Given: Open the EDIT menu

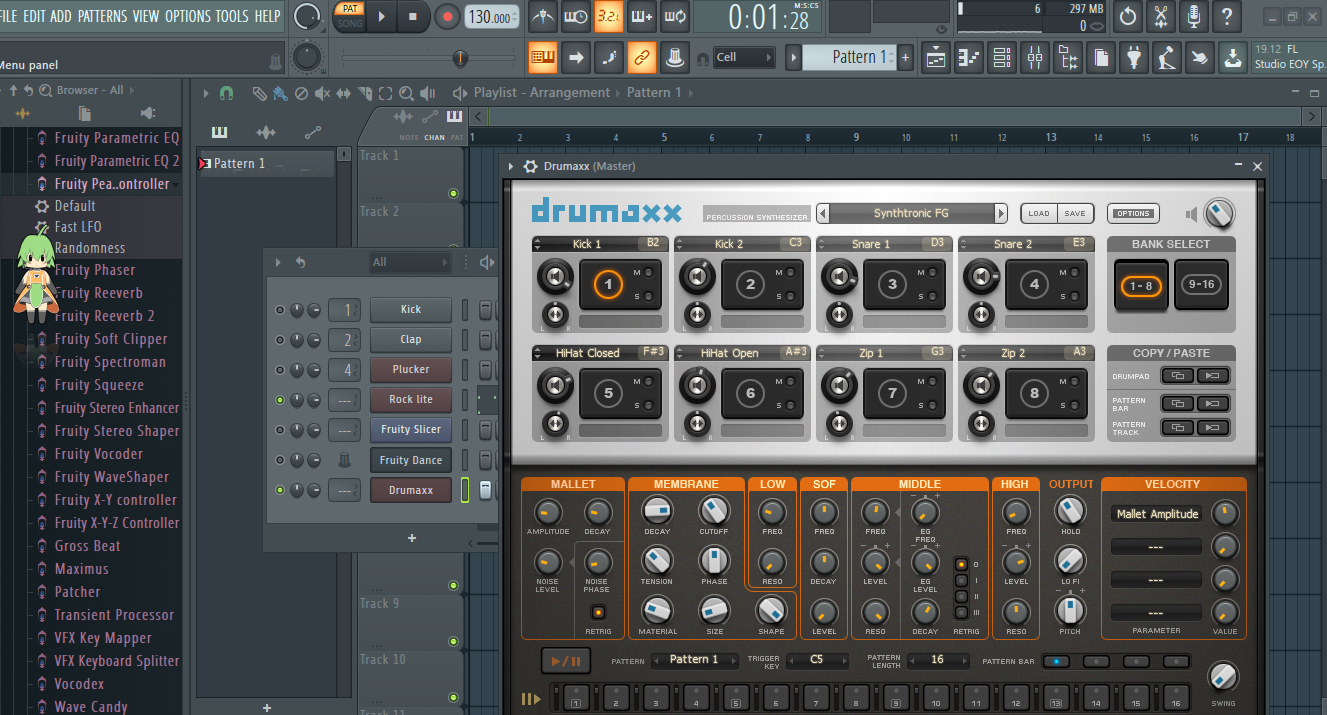Looking at the screenshot, I should click(34, 16).
